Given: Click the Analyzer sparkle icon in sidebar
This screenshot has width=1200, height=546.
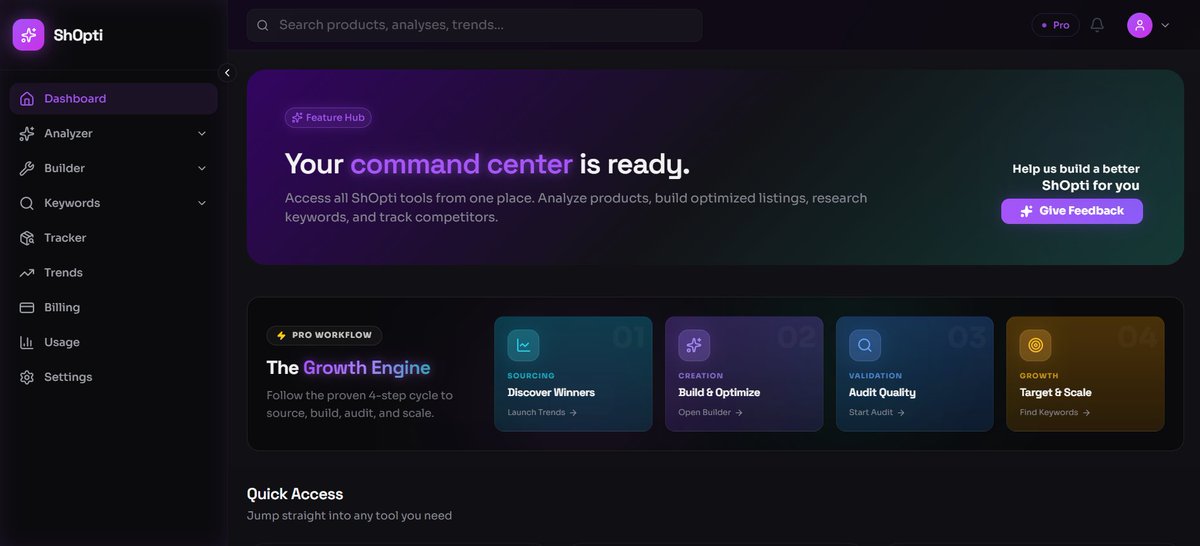Looking at the screenshot, I should click(x=26, y=133).
